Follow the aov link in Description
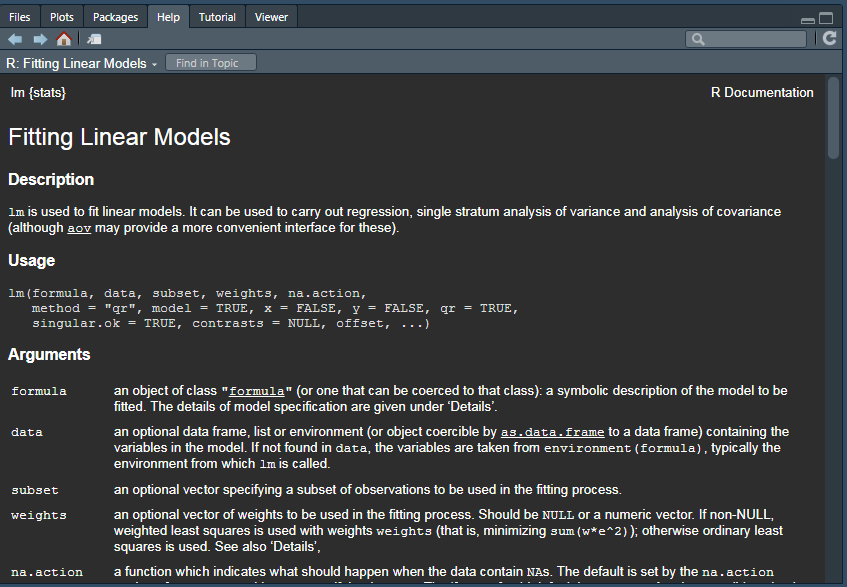Viewport: 847px width, 587px height. (x=78, y=228)
